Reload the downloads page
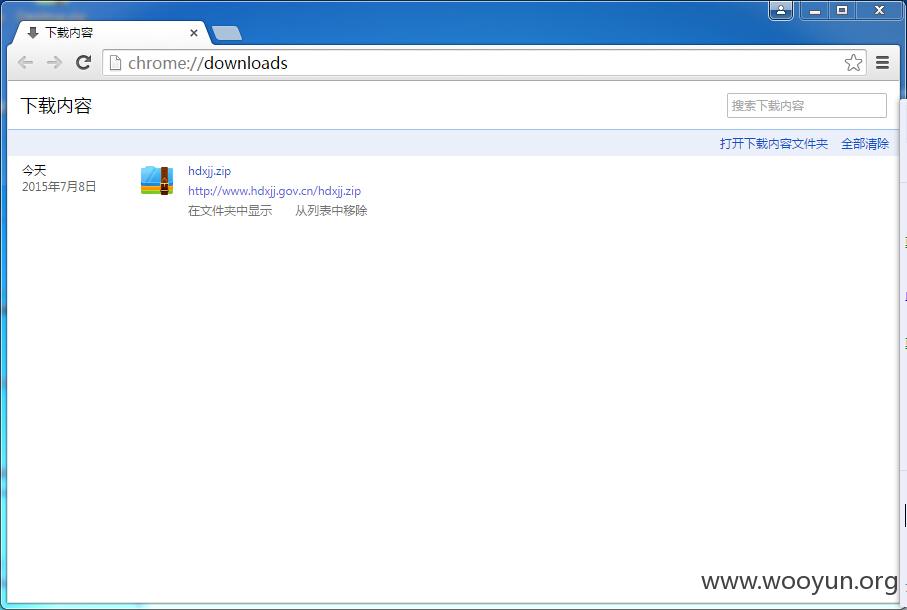The width and height of the screenshot is (907, 610). pos(84,62)
